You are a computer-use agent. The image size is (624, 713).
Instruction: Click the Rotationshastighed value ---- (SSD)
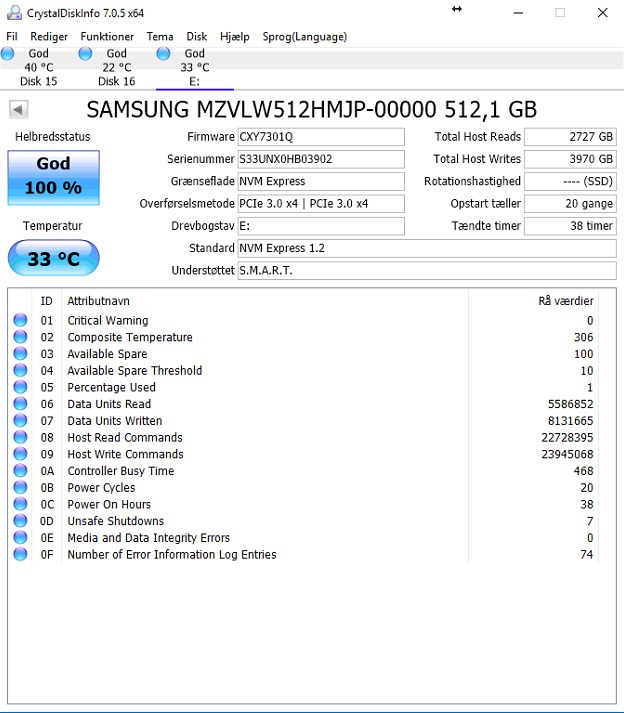(570, 181)
